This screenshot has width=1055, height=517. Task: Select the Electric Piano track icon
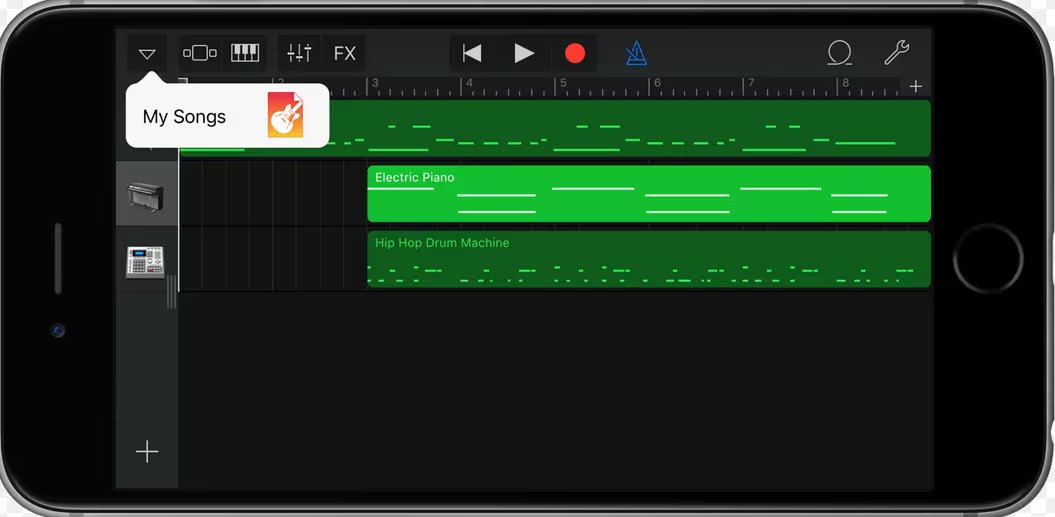click(145, 197)
